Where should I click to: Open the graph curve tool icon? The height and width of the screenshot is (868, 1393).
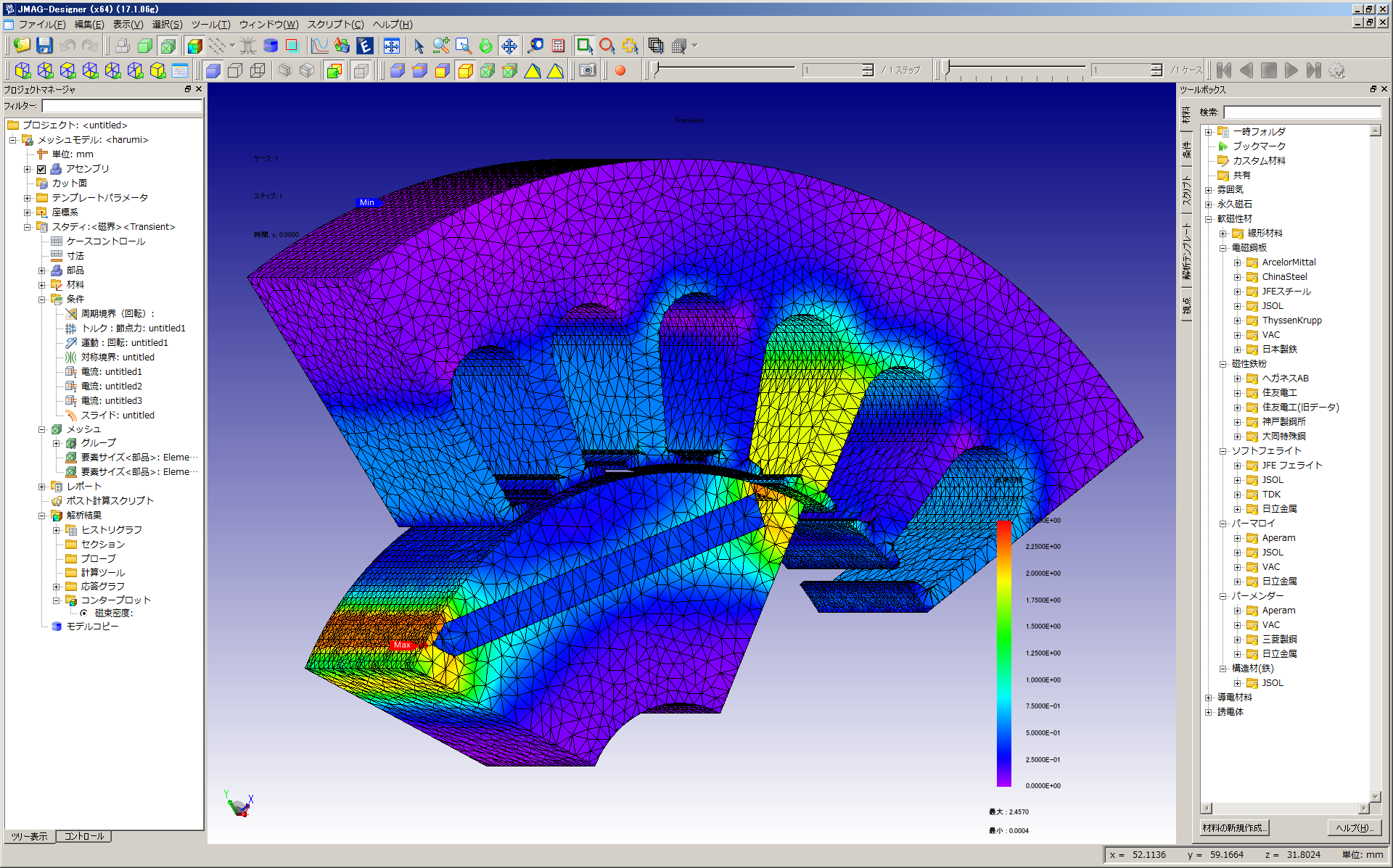click(319, 46)
